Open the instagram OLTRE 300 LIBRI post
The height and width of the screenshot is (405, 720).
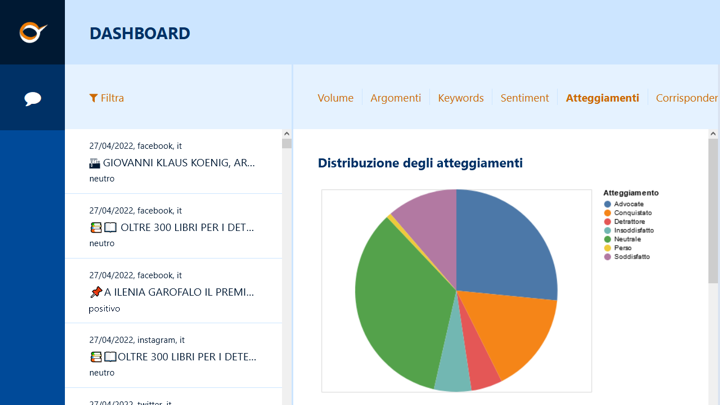coord(174,356)
